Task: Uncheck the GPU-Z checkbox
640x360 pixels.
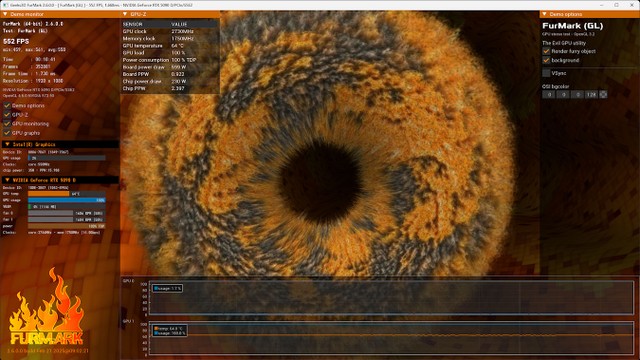Action: click(x=7, y=115)
